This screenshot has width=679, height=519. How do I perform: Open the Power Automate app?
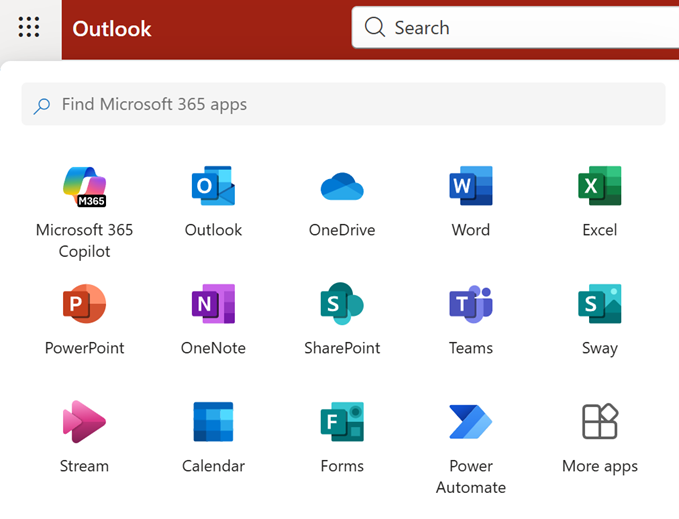pyautogui.click(x=470, y=422)
